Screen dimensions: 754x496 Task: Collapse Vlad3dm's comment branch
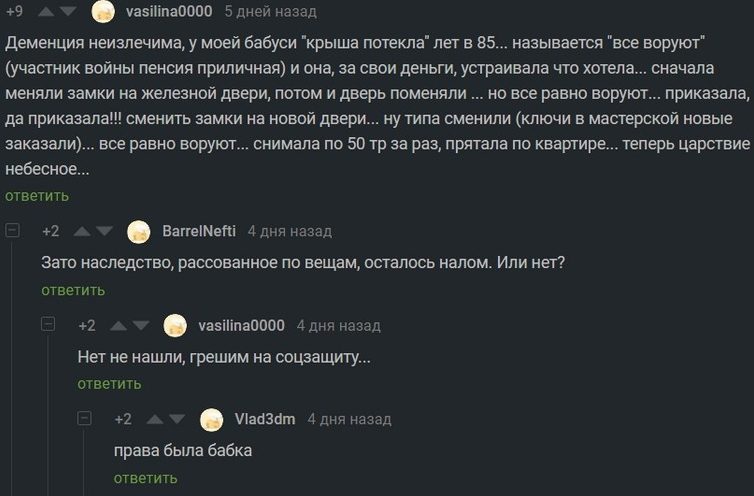pos(86,419)
